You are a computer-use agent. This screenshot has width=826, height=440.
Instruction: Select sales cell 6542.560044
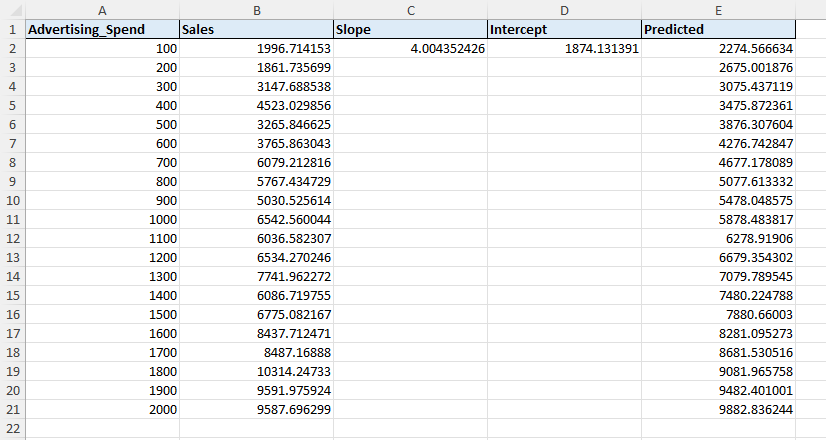257,219
